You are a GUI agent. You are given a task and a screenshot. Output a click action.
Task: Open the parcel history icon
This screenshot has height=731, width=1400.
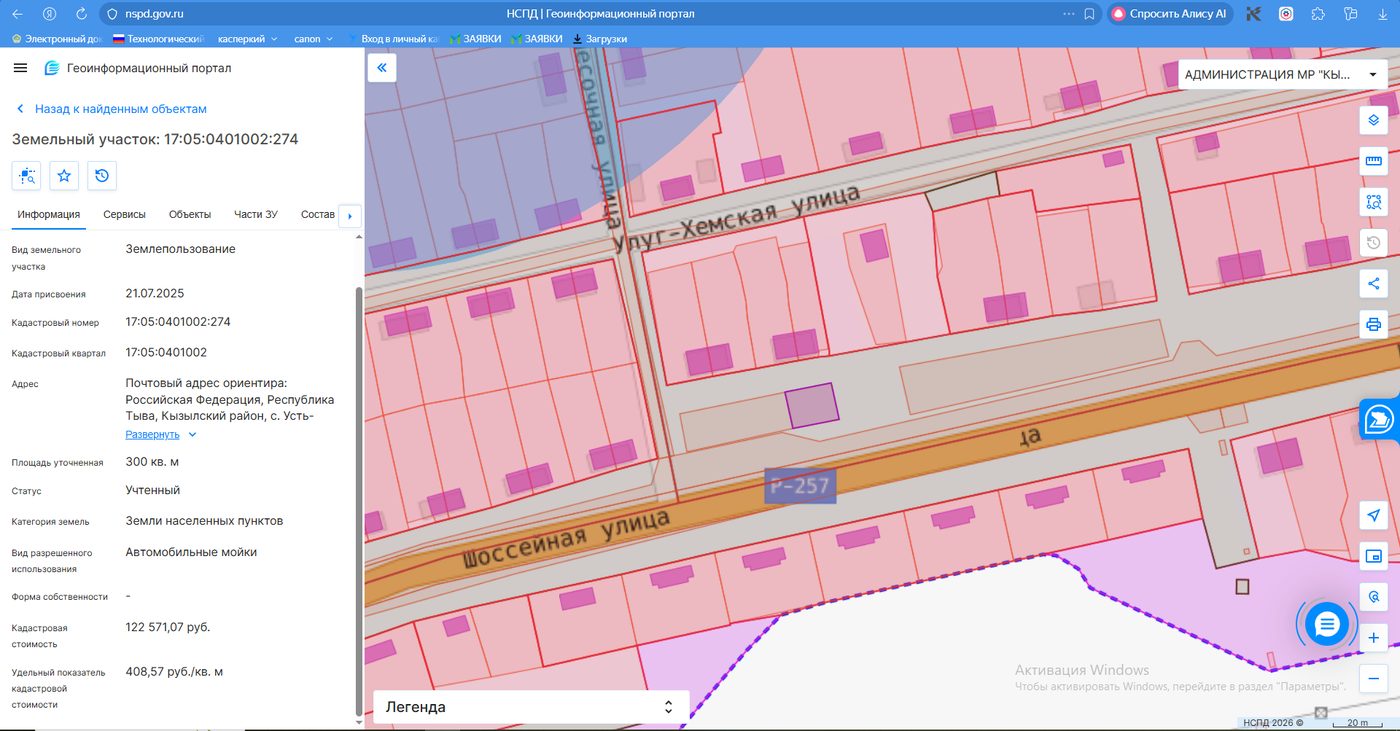(x=102, y=176)
